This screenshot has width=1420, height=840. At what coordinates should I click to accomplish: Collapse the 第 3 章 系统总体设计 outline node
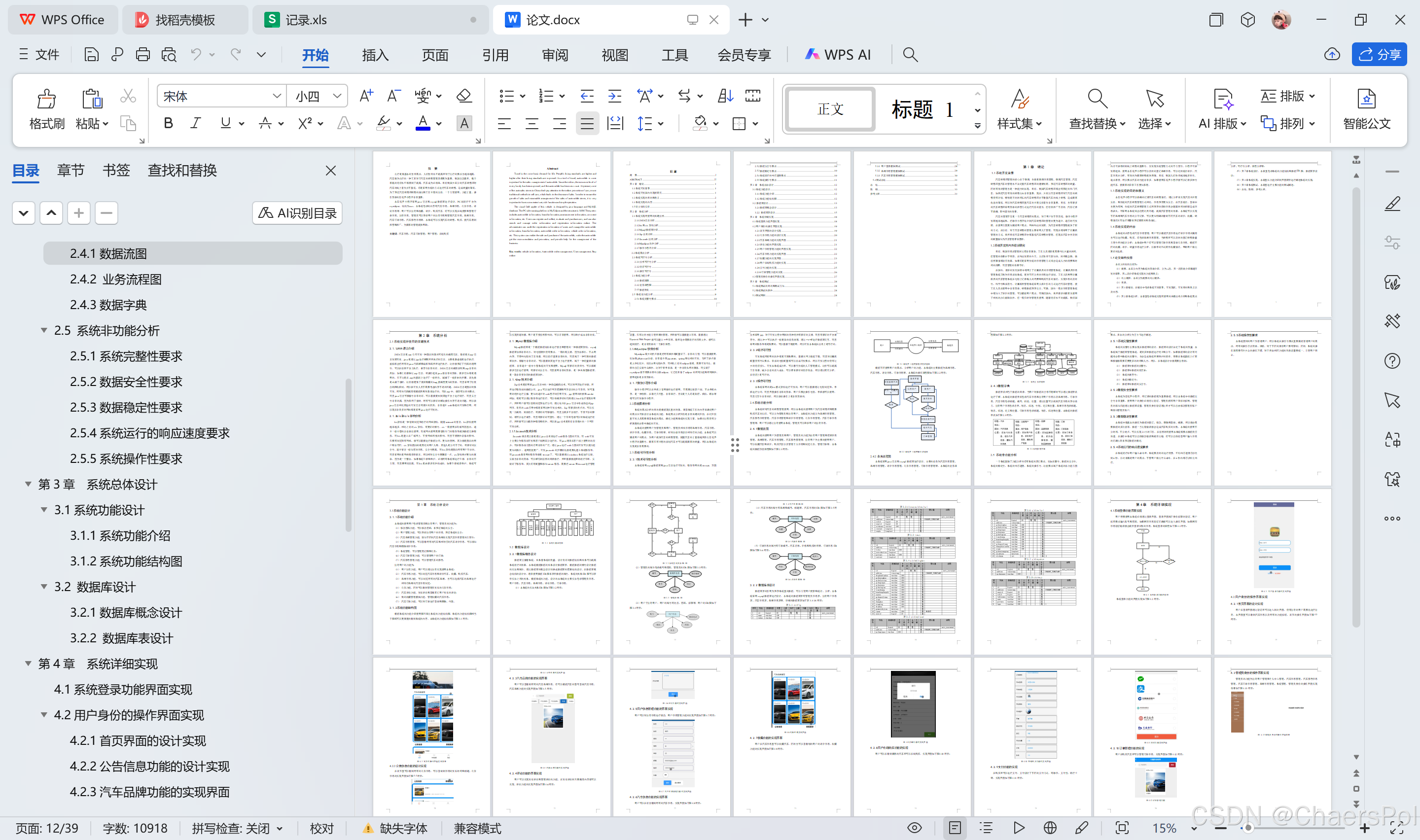click(28, 484)
